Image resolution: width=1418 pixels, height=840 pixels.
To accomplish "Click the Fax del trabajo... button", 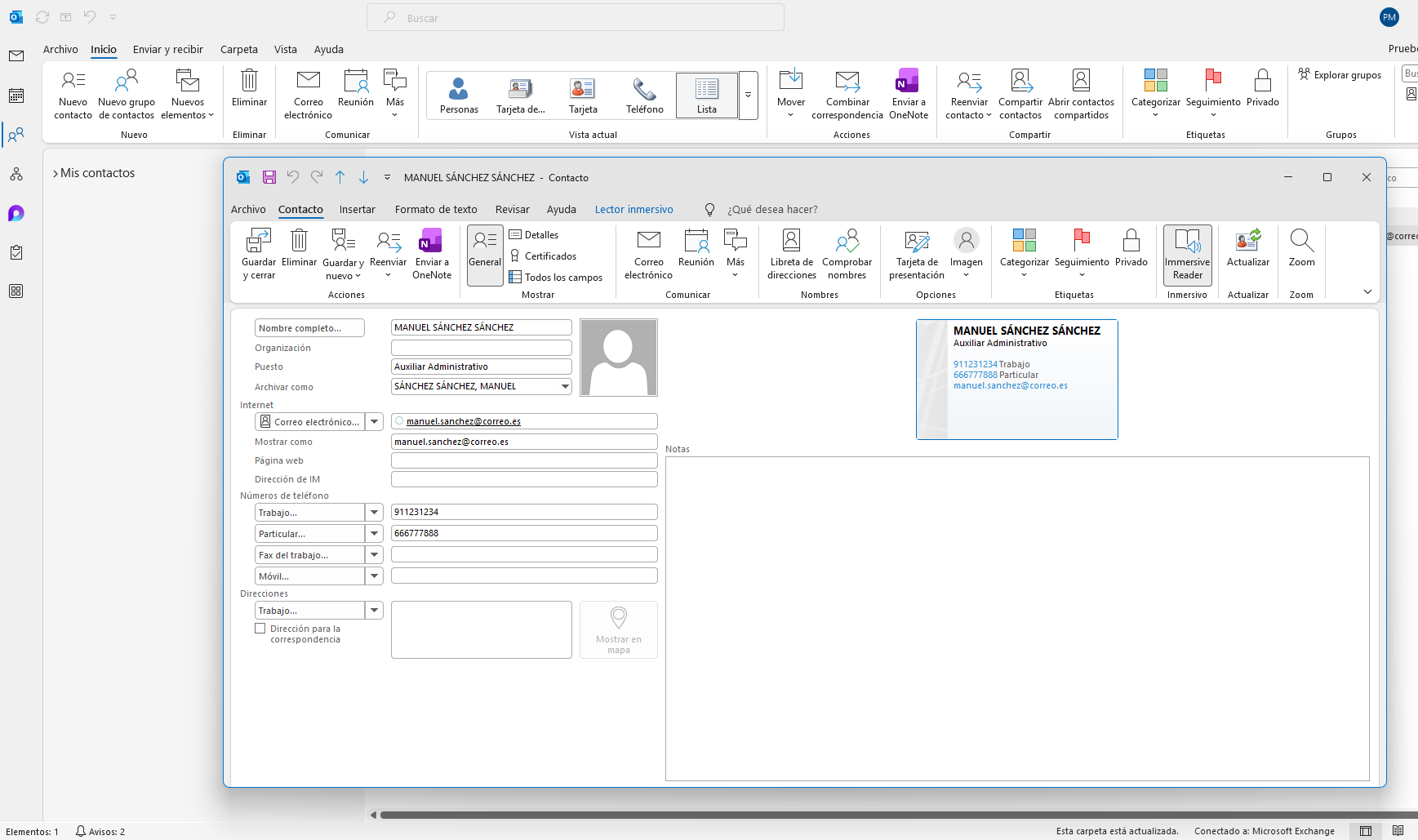I will [309, 555].
